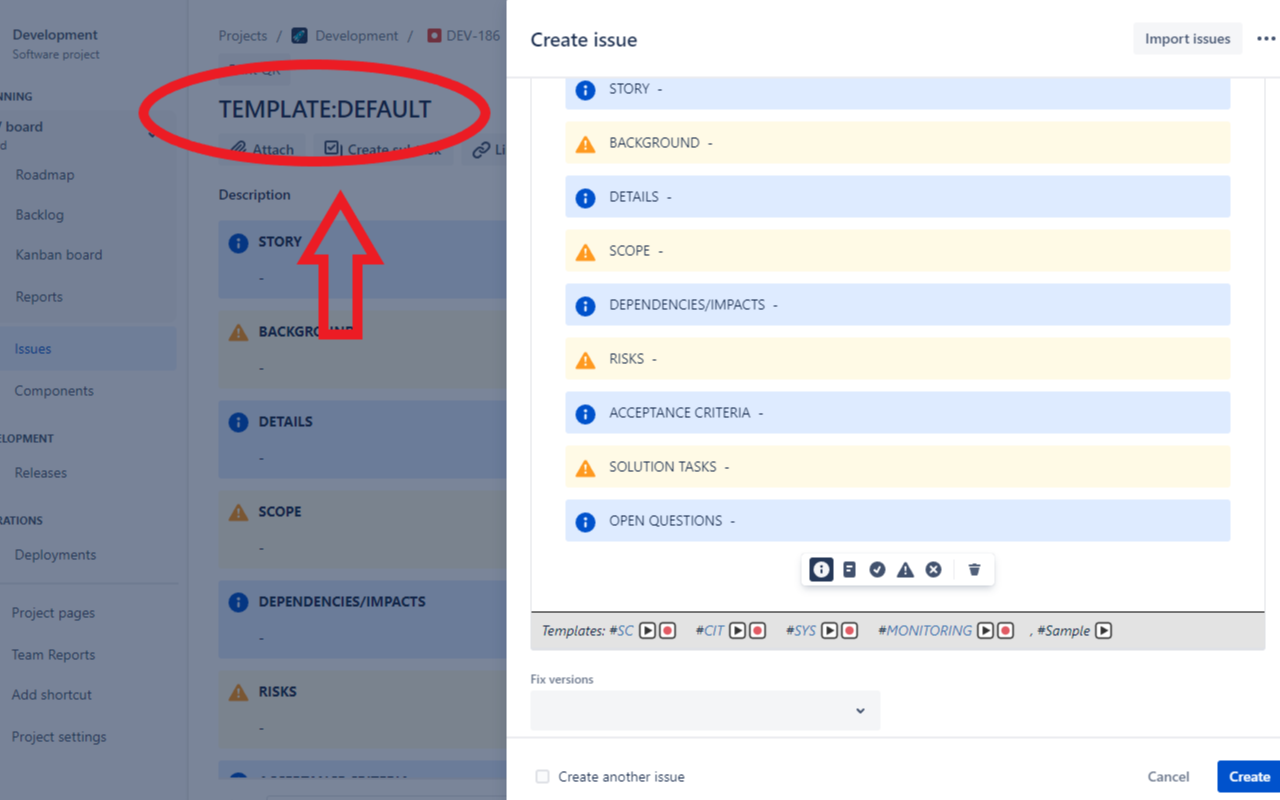The image size is (1280, 800).
Task: Tick the Create another issue checkbox
Action: [542, 776]
